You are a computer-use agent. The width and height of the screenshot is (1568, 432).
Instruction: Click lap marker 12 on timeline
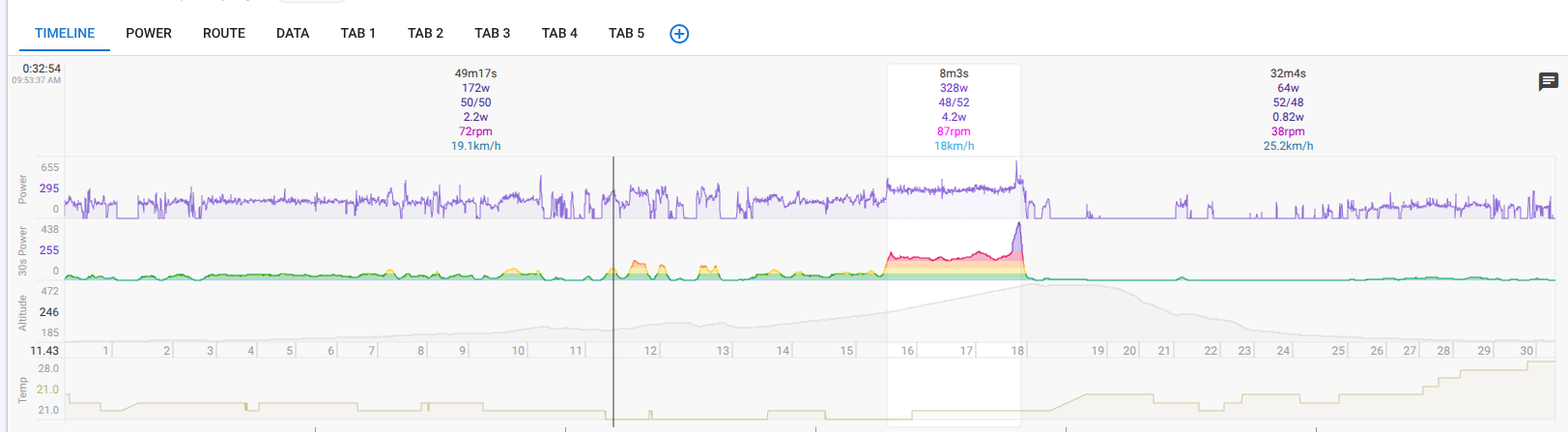tap(650, 351)
